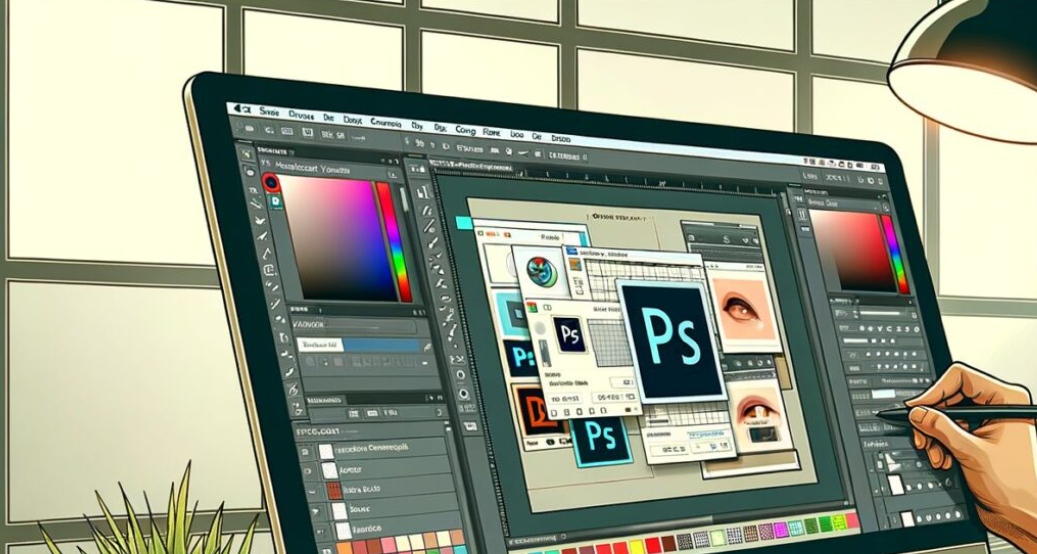
Task: Click rainbow hue strip in right color panel
Action: tap(895, 253)
